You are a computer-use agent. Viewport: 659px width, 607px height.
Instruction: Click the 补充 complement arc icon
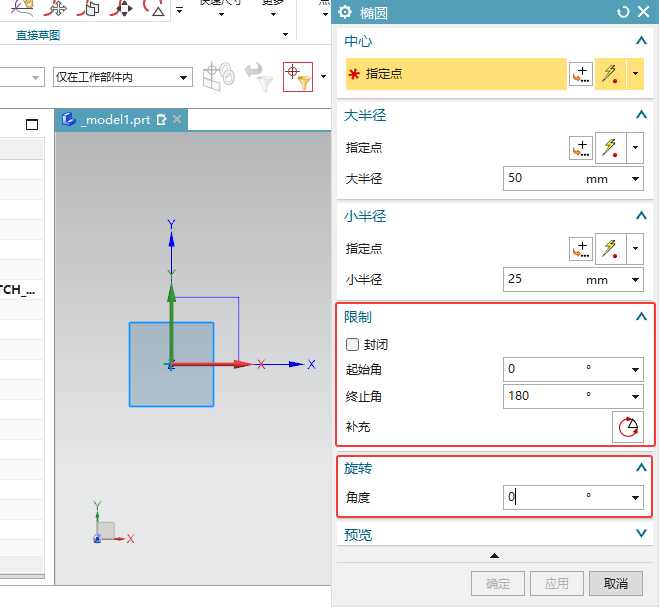click(x=628, y=427)
